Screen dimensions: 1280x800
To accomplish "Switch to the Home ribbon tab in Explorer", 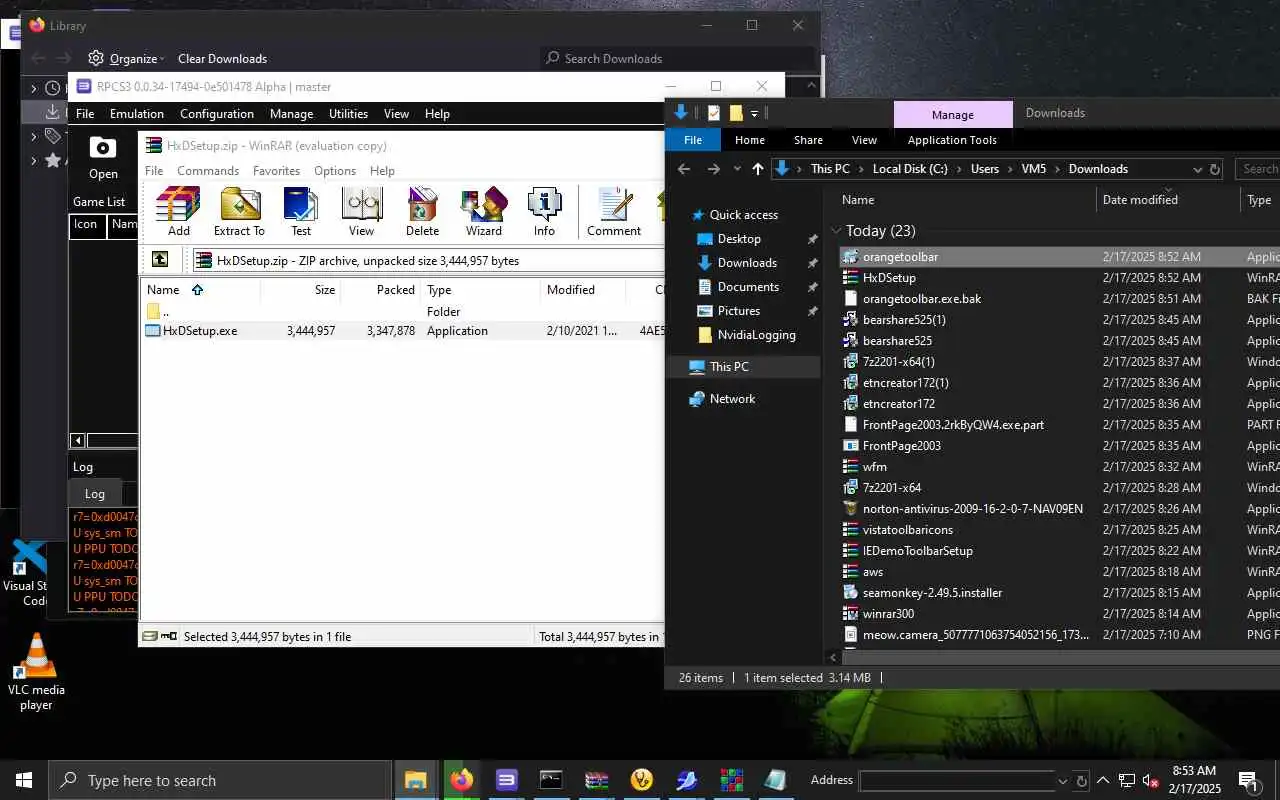I will [x=749, y=140].
